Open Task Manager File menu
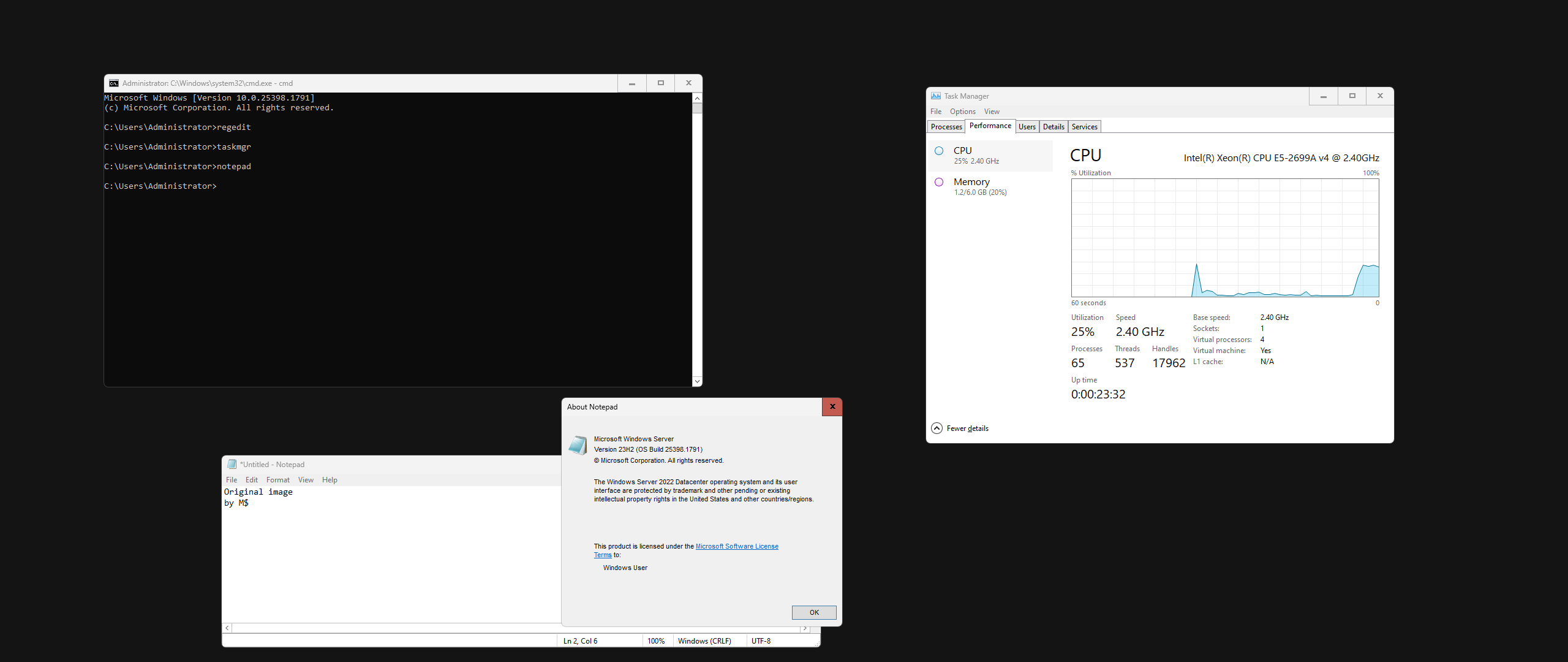Viewport: 1568px width, 662px height. (936, 112)
